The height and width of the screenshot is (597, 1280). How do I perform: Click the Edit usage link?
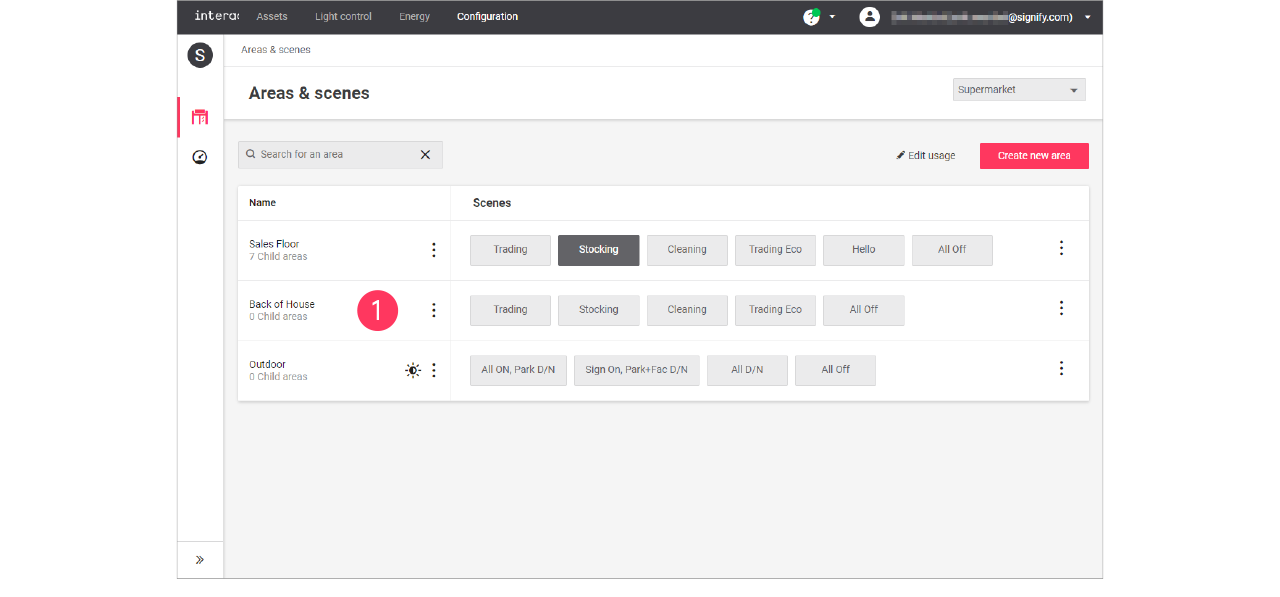[x=926, y=156]
